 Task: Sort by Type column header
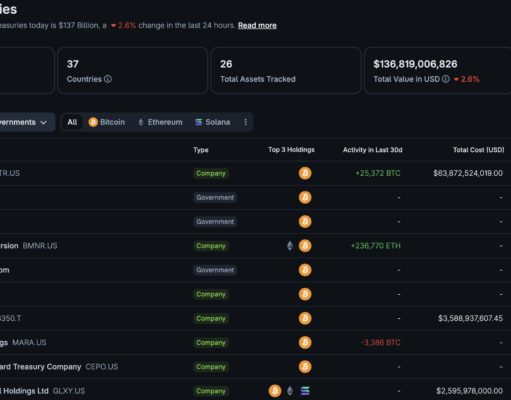coord(201,150)
